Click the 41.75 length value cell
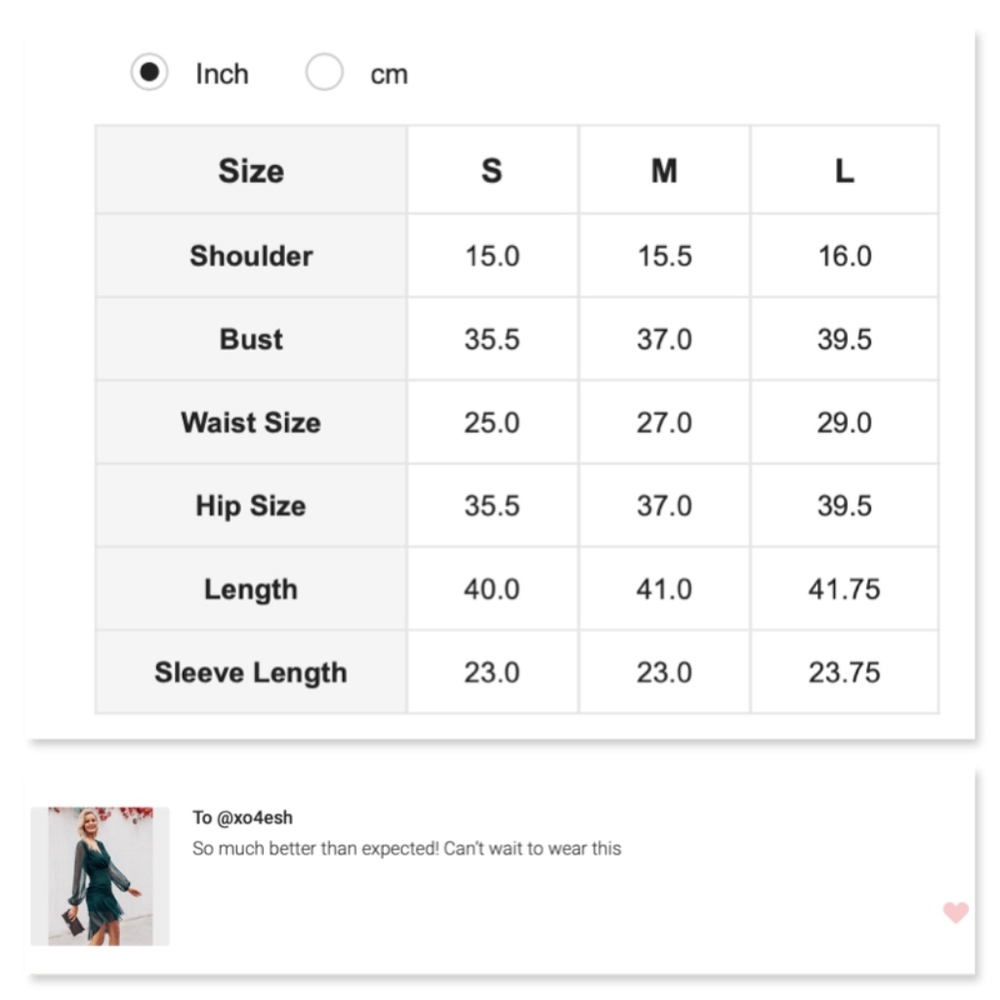 coord(844,589)
